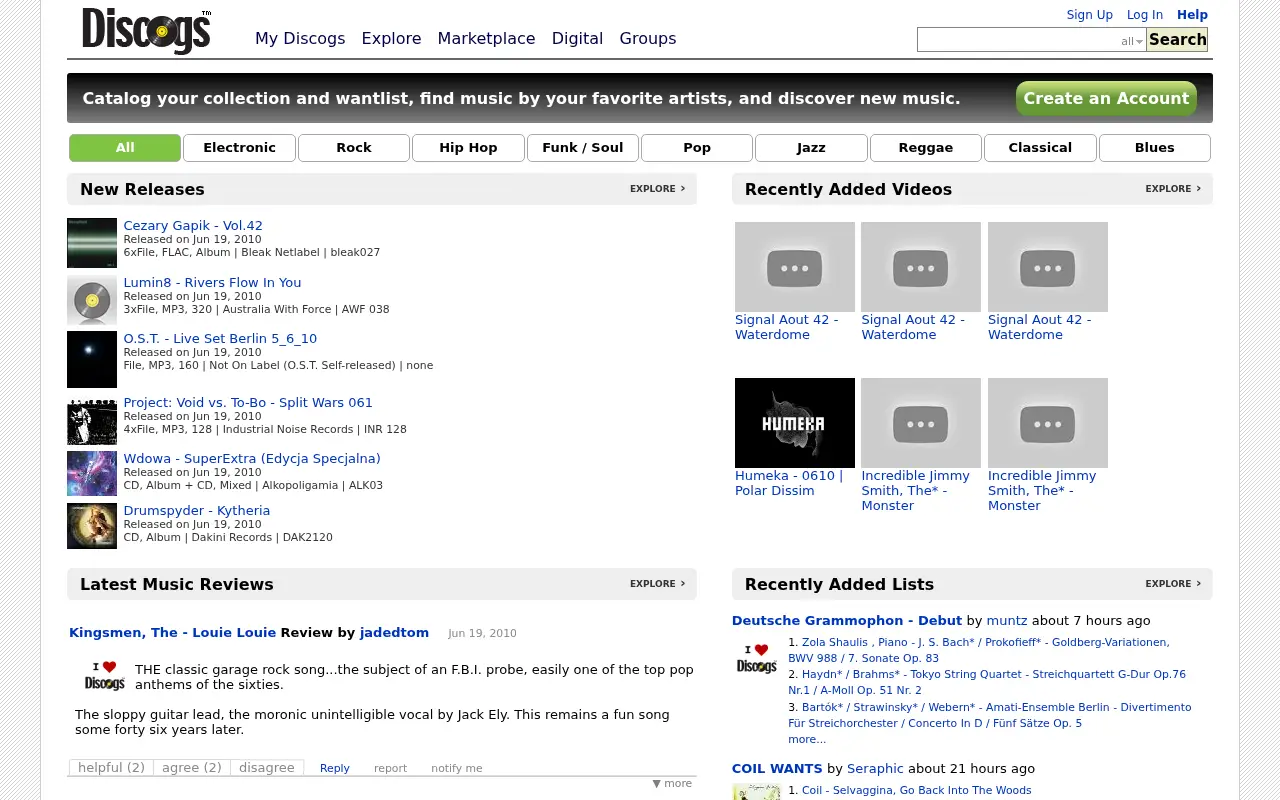Mark the review as helpful
1280x800 pixels.
111,768
